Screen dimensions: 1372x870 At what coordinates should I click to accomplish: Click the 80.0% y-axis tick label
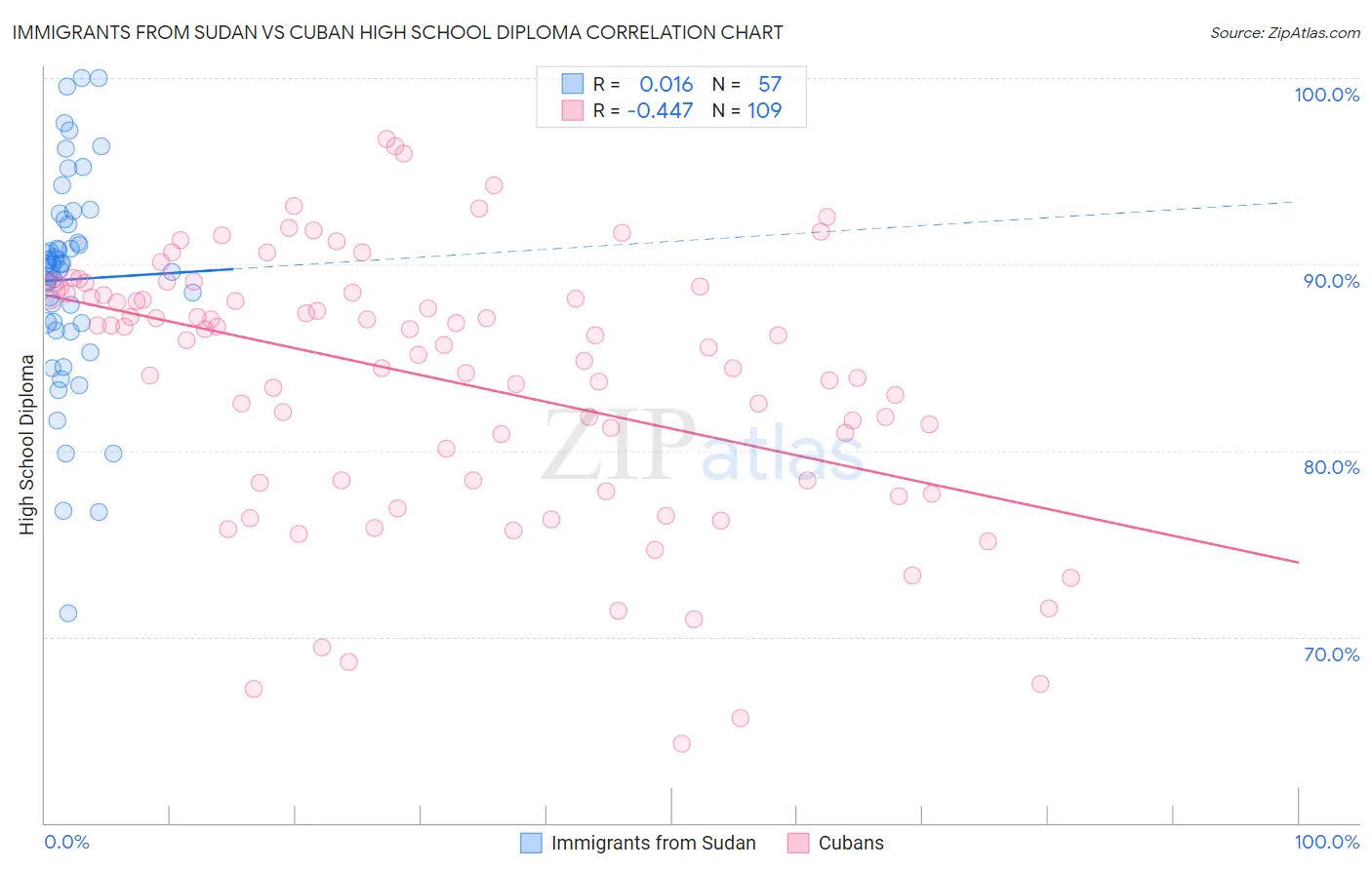[1331, 467]
